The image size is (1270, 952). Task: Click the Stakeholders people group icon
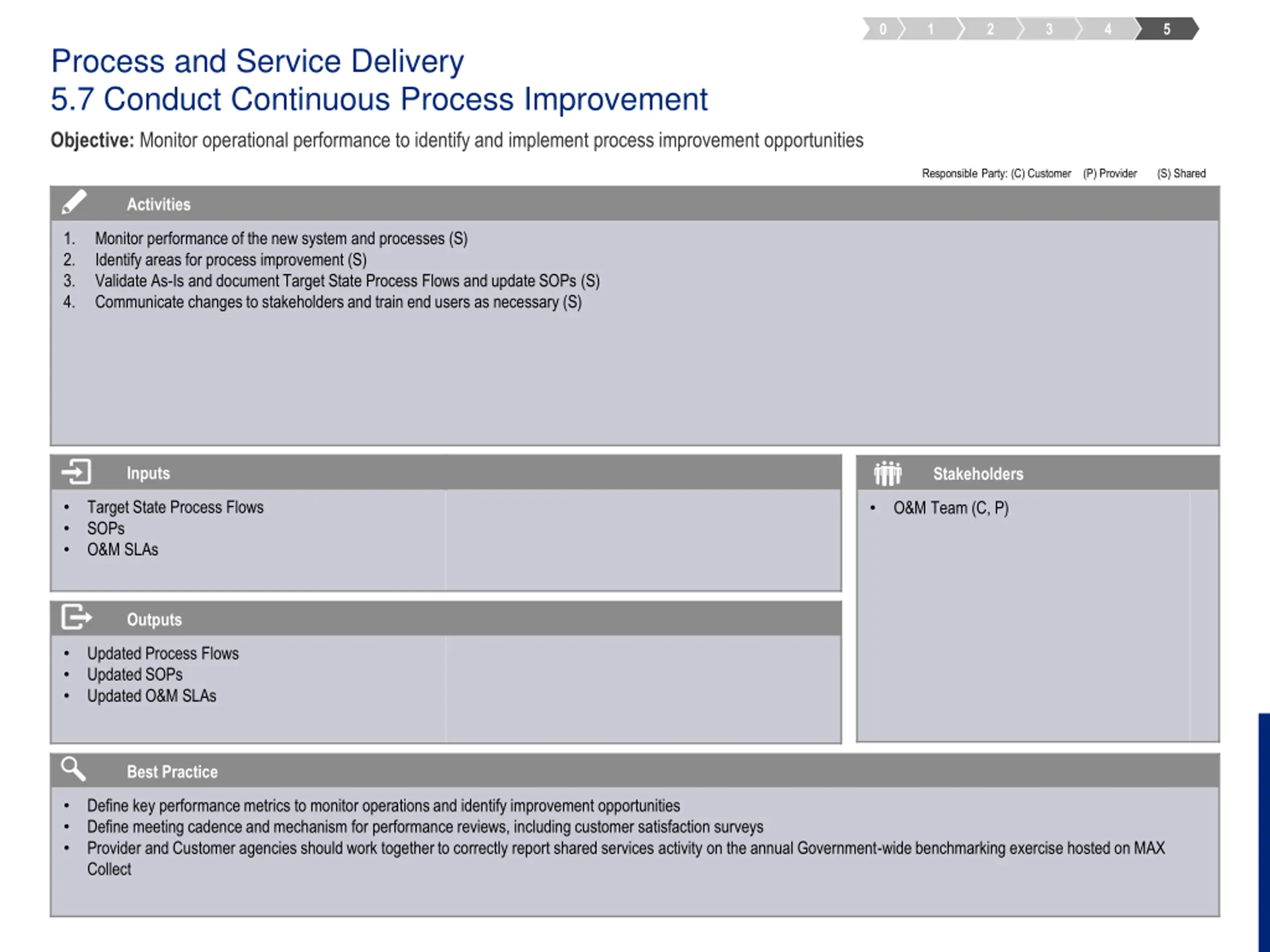pos(888,474)
